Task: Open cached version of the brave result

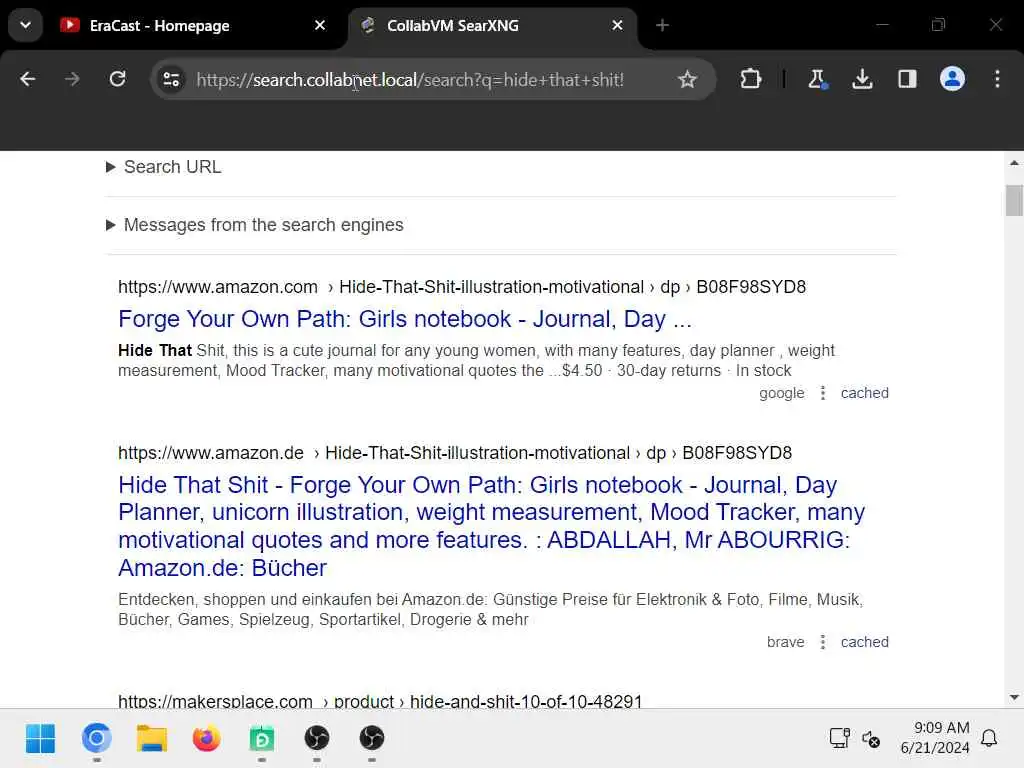Action: 864,642
